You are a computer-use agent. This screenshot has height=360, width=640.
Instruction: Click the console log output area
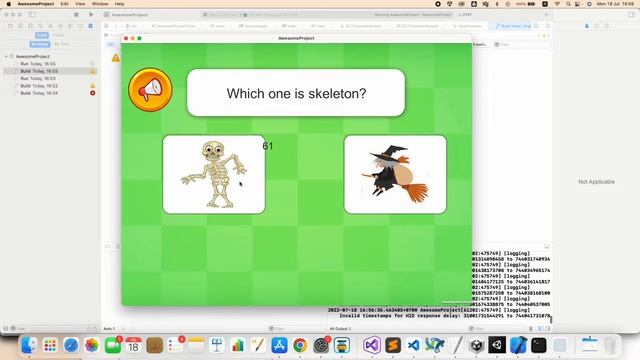pyautogui.click(x=439, y=285)
